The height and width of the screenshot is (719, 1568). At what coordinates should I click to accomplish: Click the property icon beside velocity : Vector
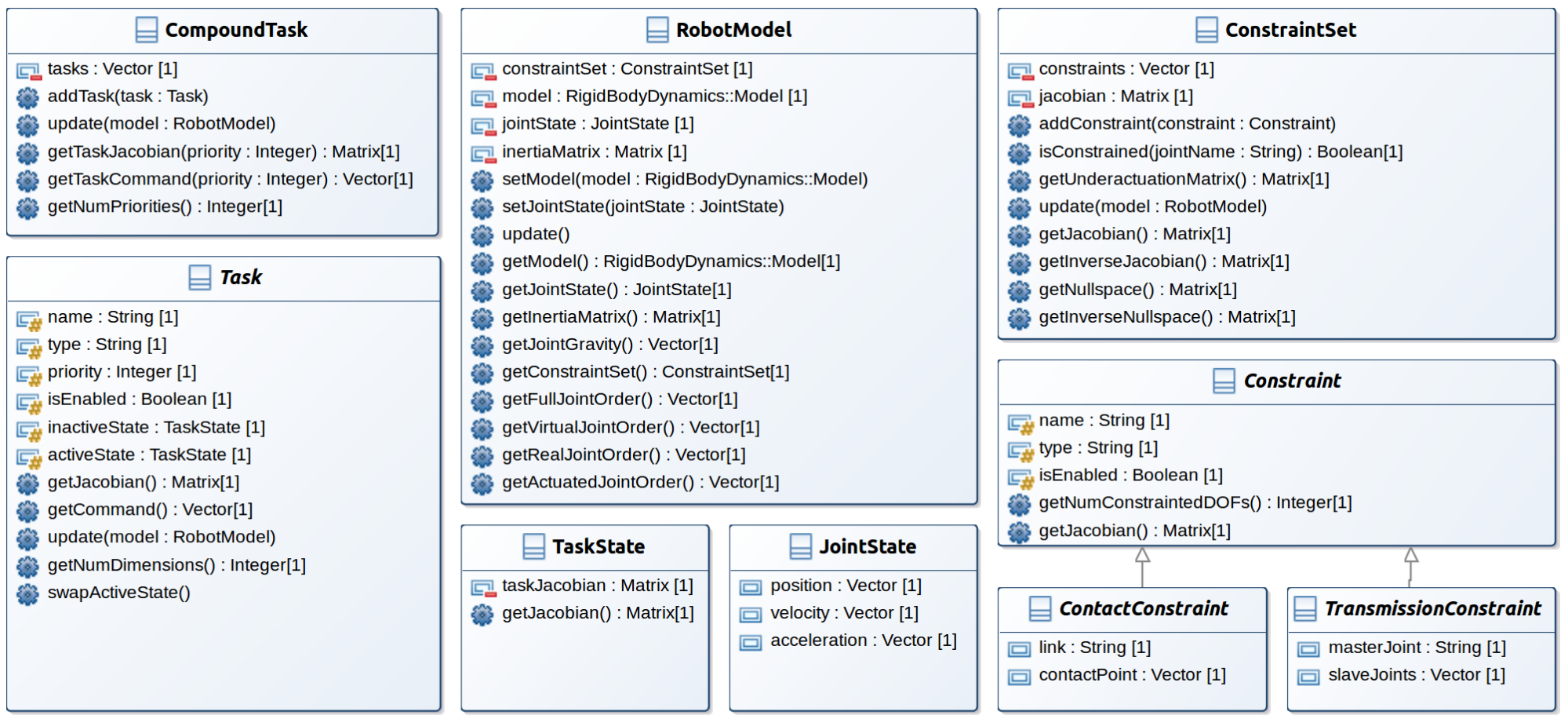(751, 614)
